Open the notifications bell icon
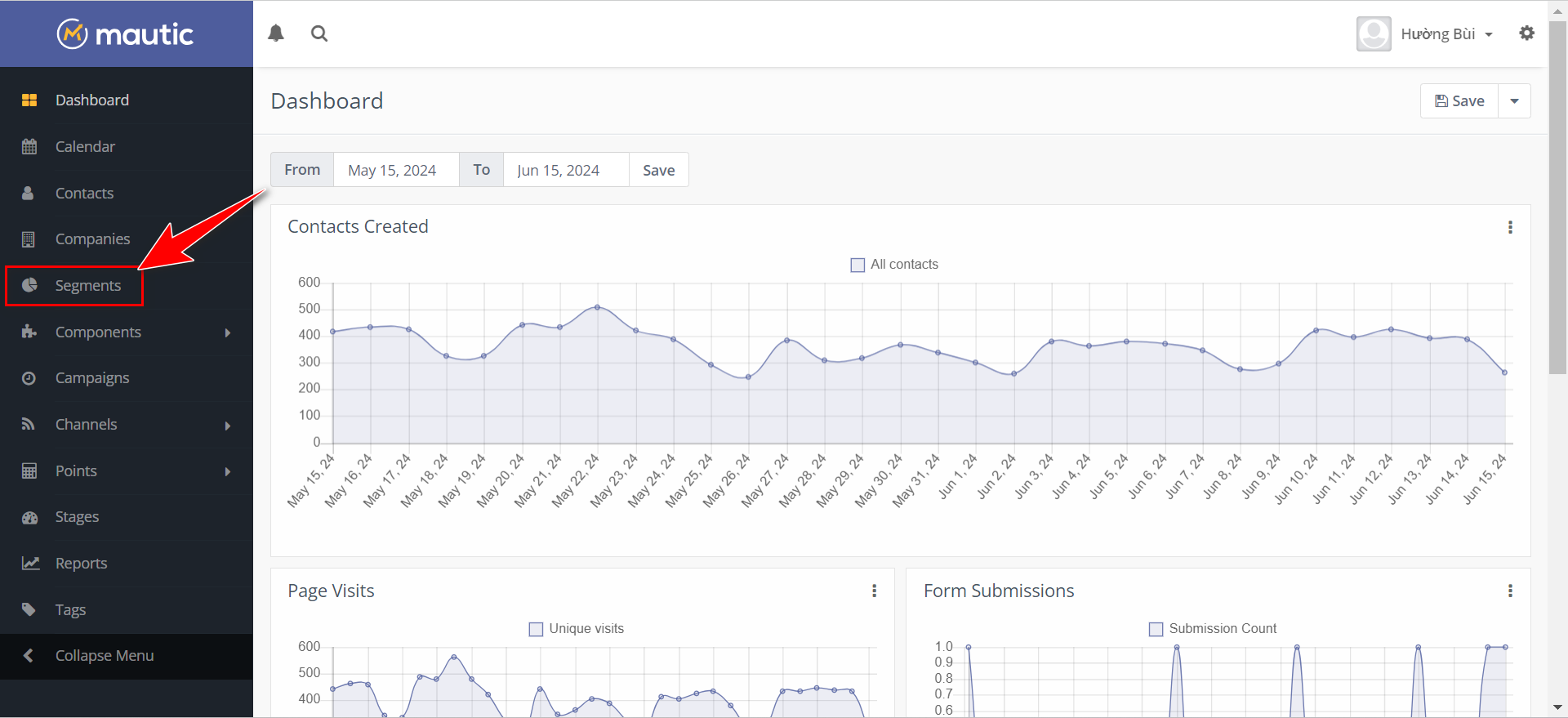The width and height of the screenshot is (1568, 718). 276,33
